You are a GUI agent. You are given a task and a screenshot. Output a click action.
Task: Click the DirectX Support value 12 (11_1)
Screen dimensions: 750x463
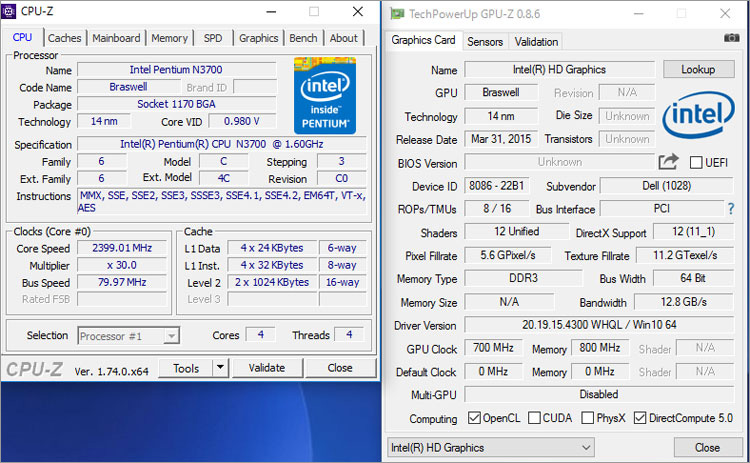(694, 232)
